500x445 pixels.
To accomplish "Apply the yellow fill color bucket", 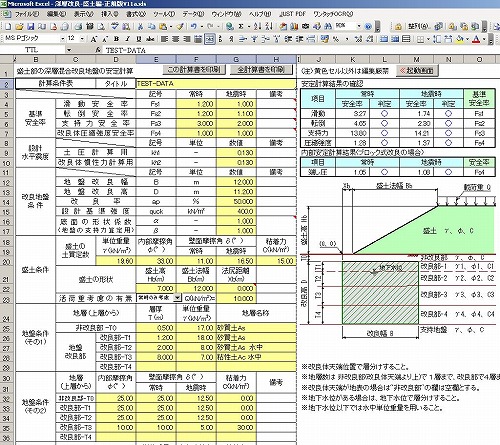I will coord(460,39).
